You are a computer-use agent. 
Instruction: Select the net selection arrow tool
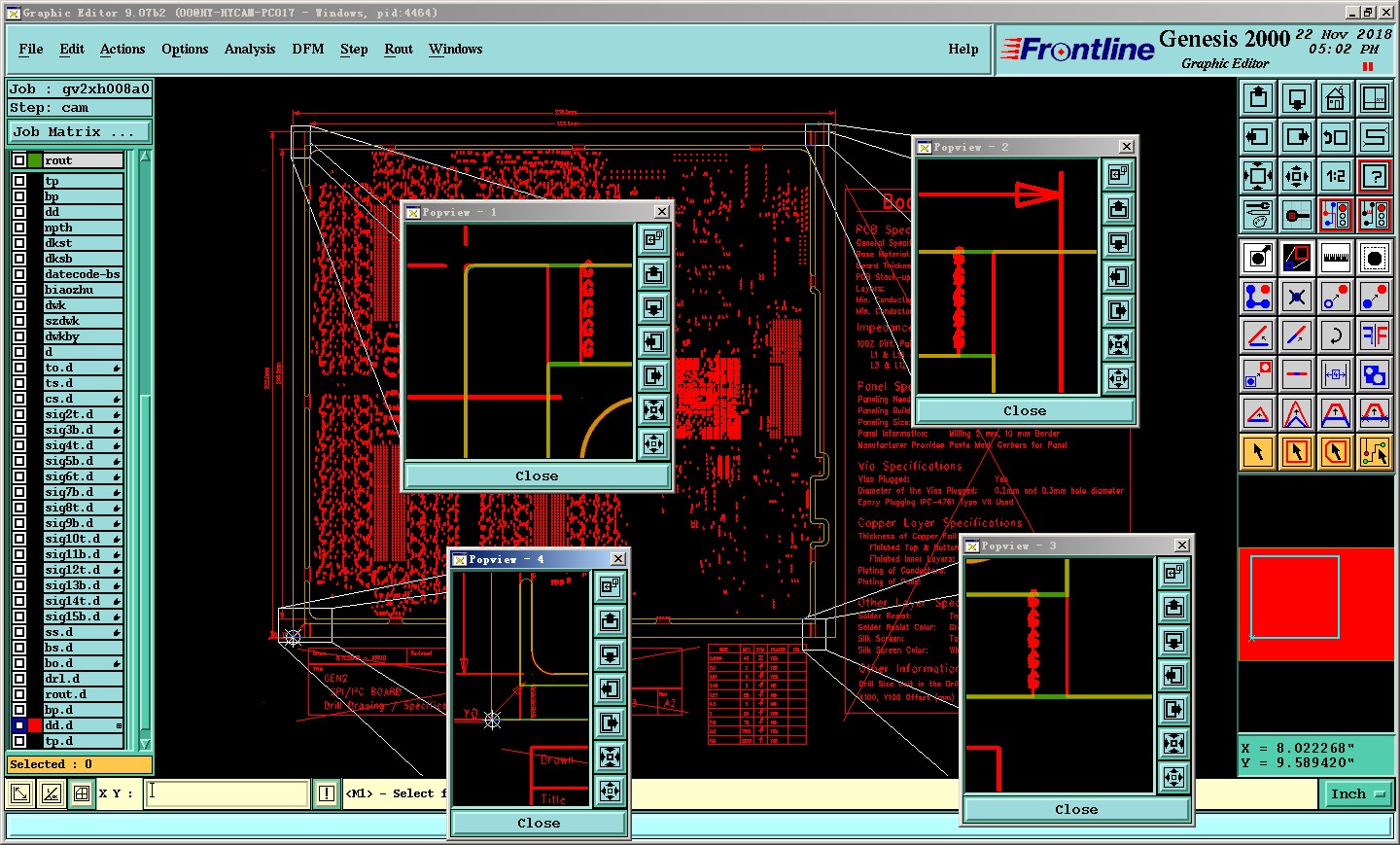[1375, 452]
